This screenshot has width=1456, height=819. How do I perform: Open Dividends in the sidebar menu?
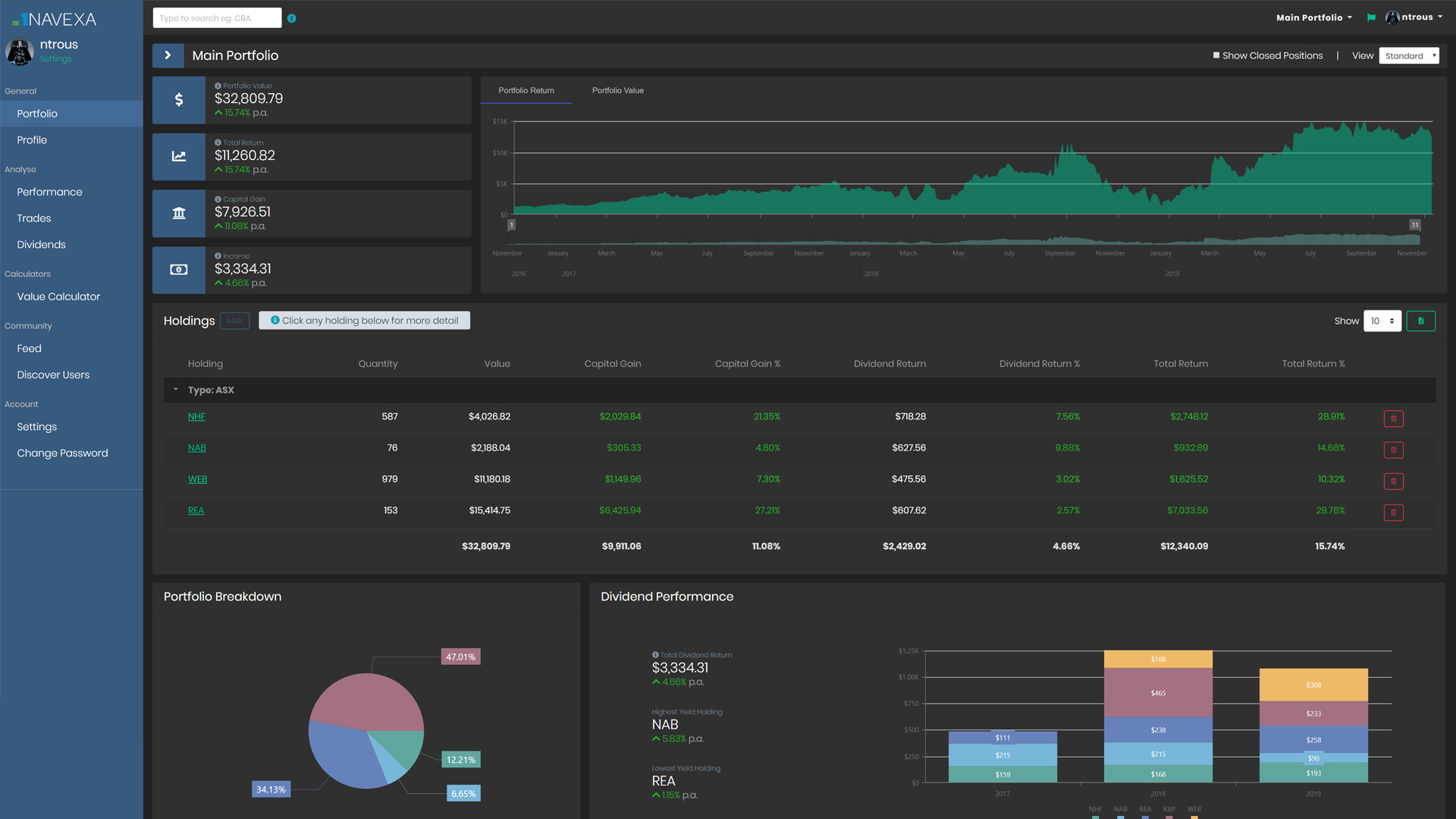41,244
